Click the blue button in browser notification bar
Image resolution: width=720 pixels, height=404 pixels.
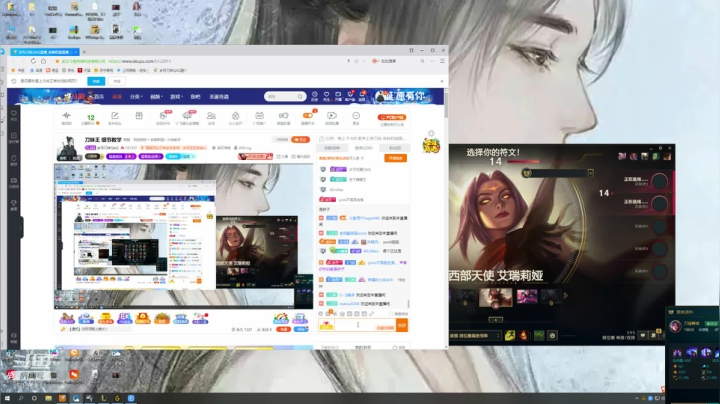tap(96, 81)
